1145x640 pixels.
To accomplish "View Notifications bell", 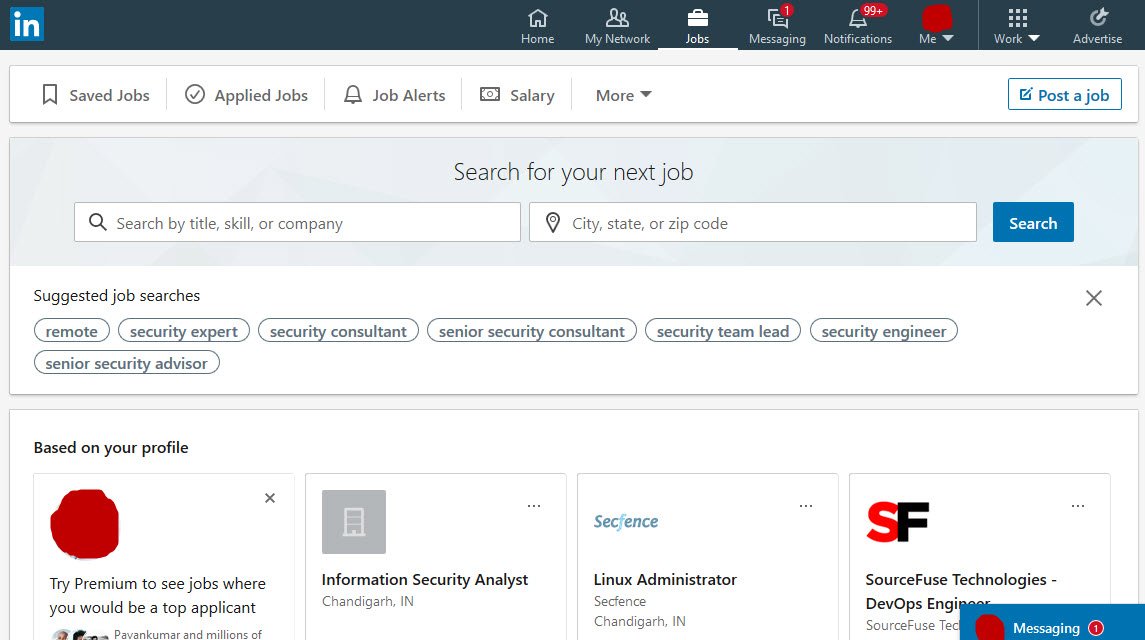I will point(858,26).
